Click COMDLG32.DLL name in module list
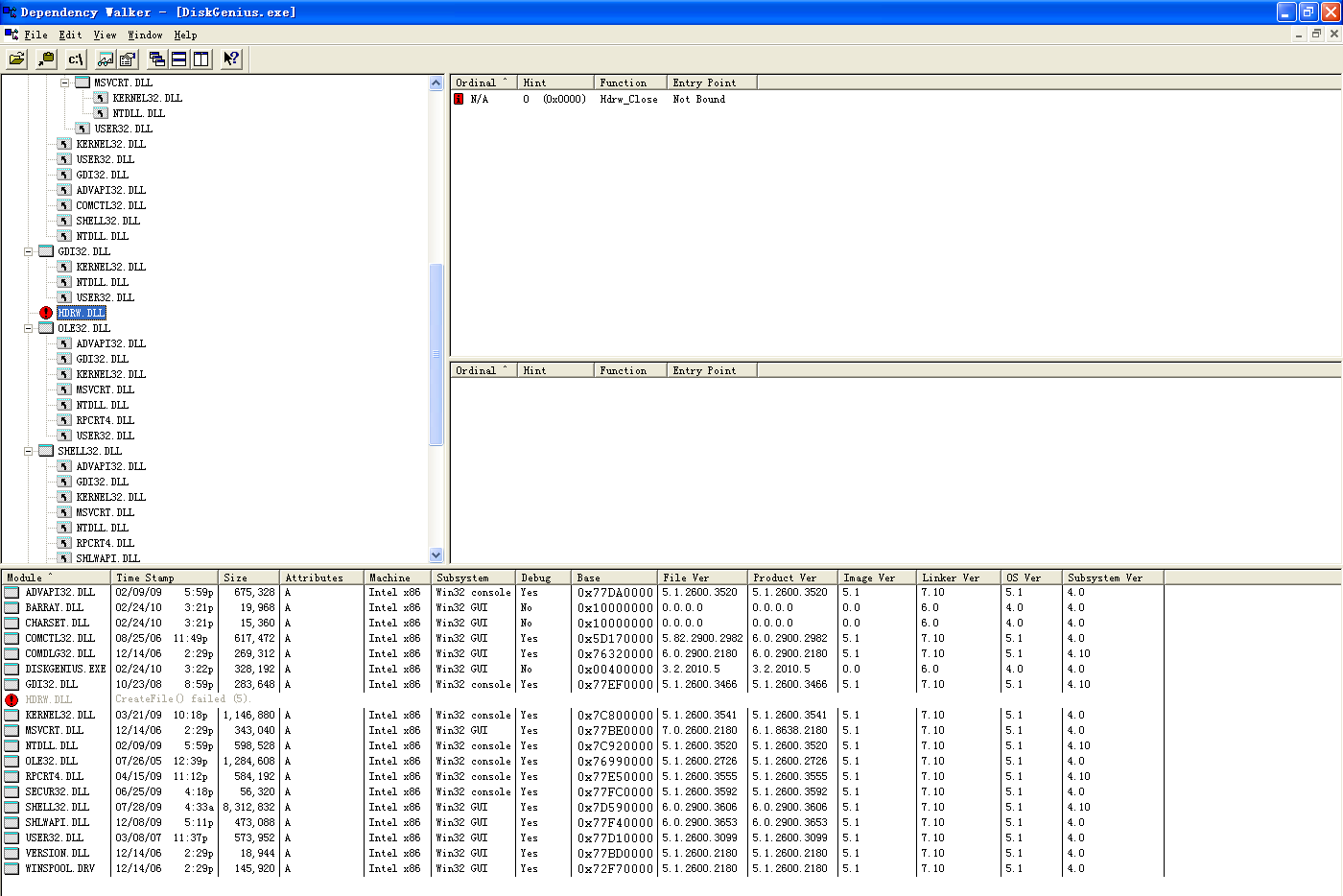The width and height of the screenshot is (1343, 896). (x=59, y=653)
